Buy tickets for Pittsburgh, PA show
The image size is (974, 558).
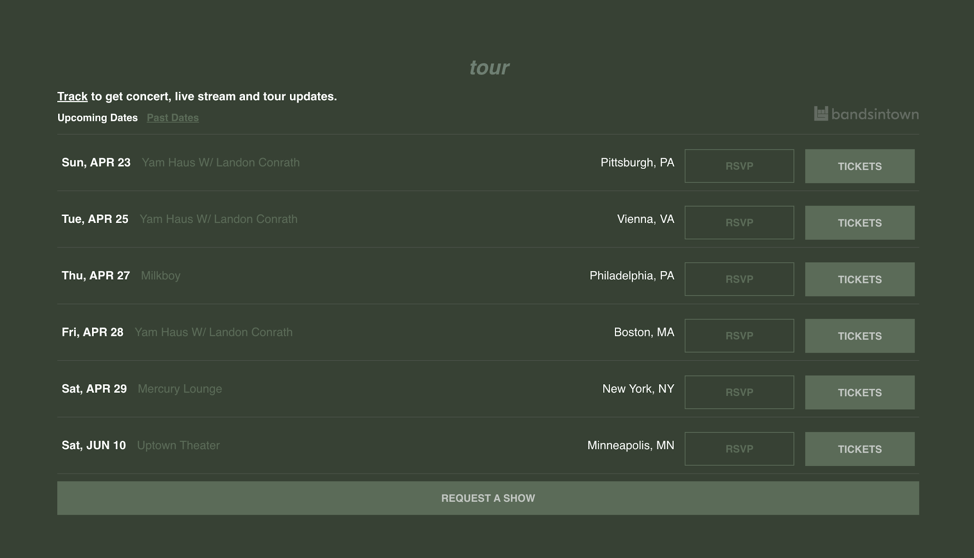pyautogui.click(x=859, y=166)
